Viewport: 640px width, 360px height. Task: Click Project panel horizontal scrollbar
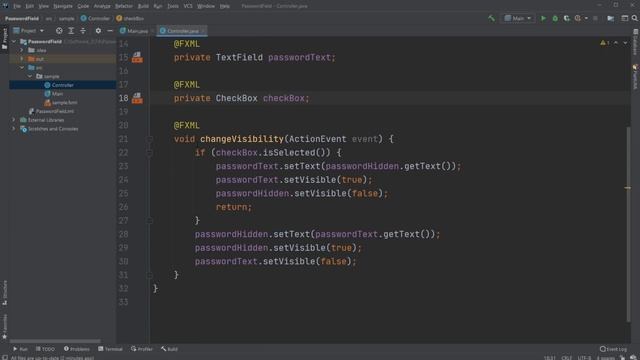pos(55,341)
